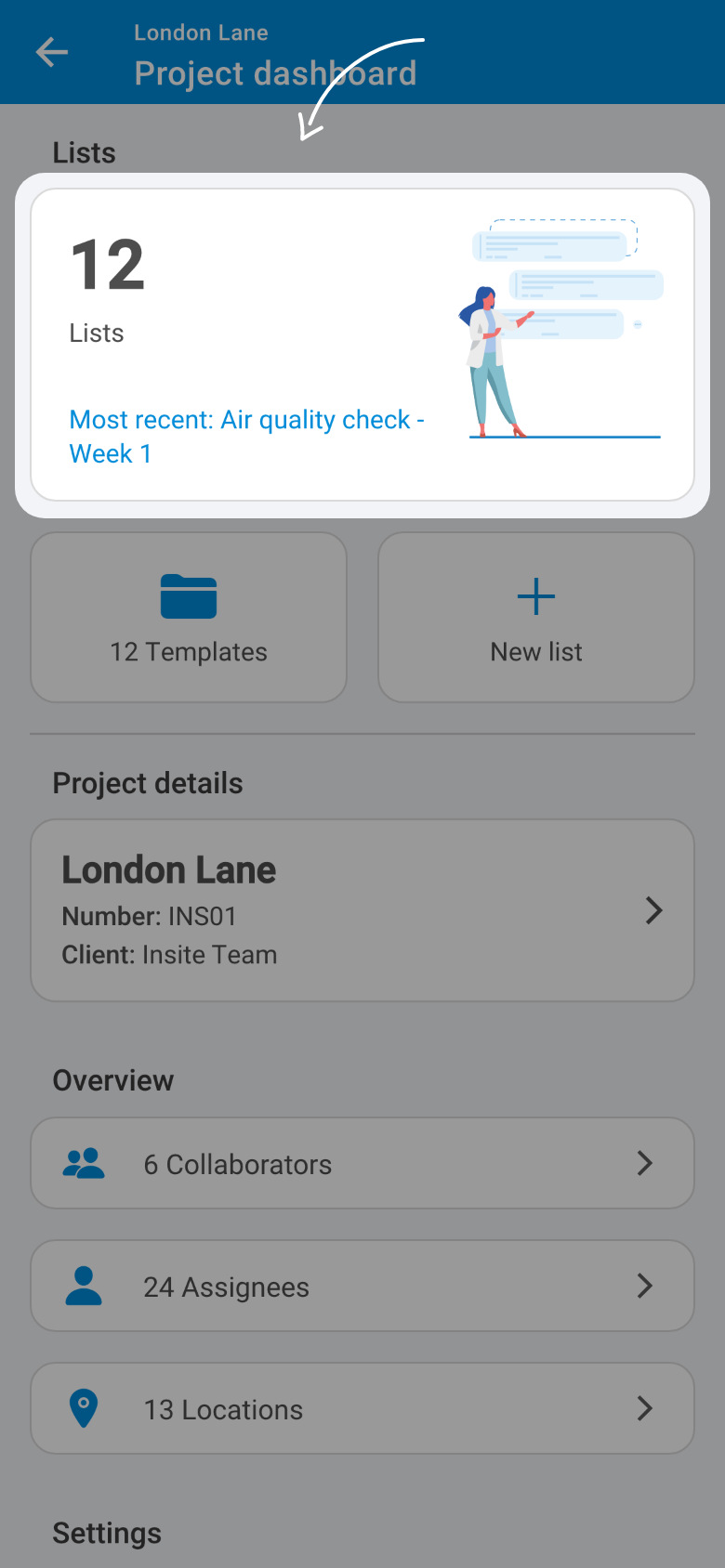Expand the 24 Assignees chevron
725x1568 pixels.
[x=644, y=1286]
